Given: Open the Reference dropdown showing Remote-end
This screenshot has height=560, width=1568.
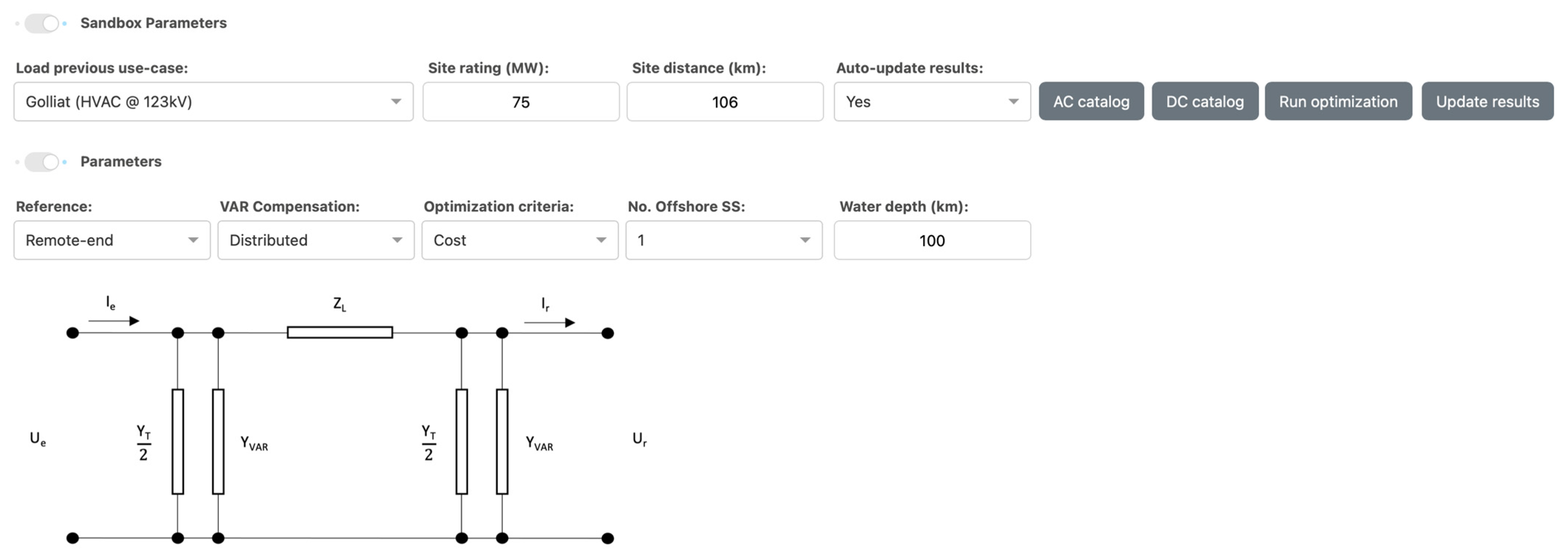Looking at the screenshot, I should click(x=112, y=240).
